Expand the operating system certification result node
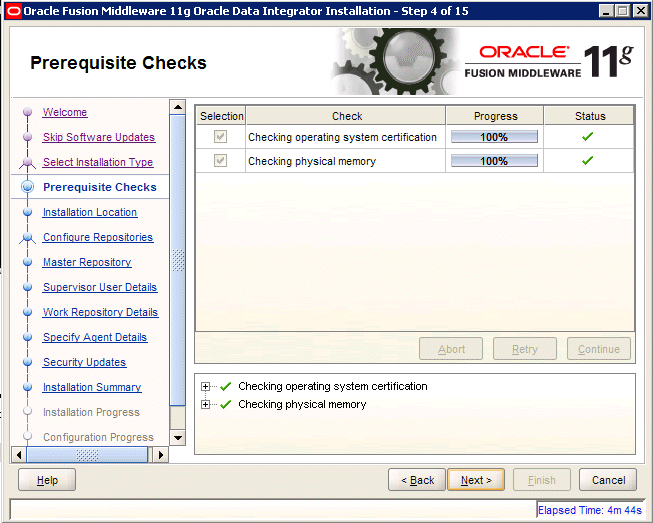 (x=205, y=386)
